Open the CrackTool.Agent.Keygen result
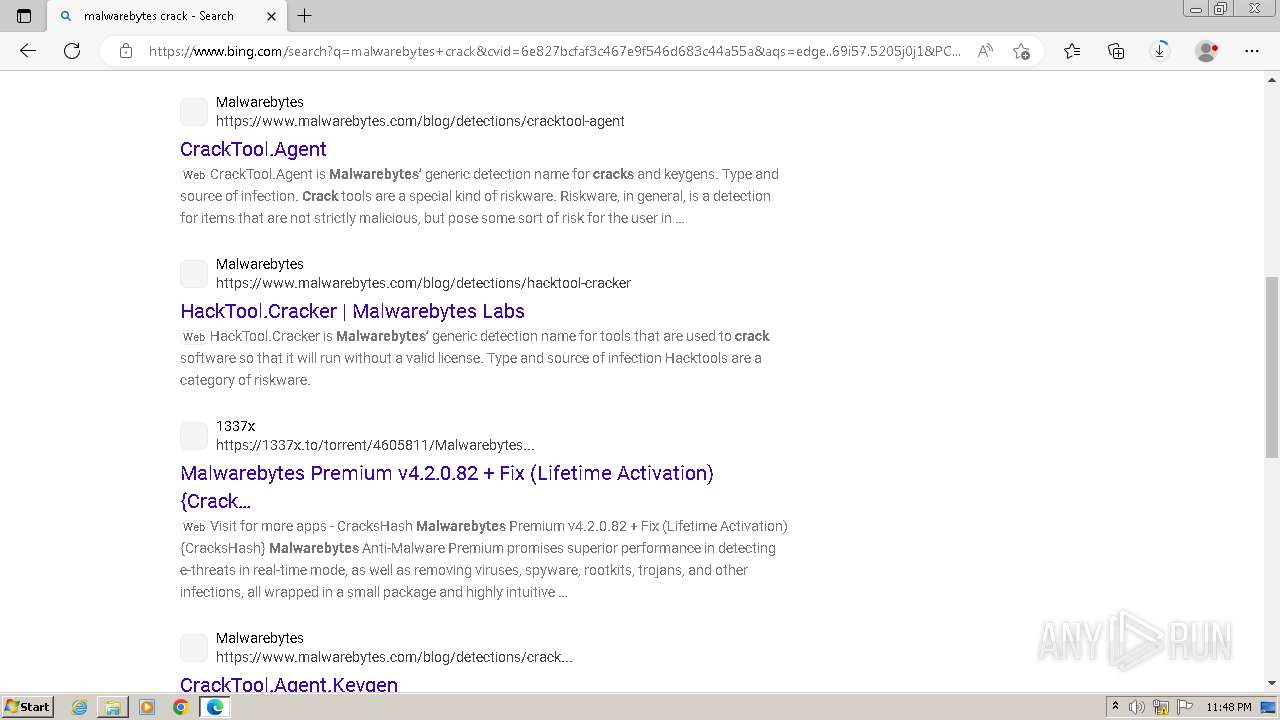The image size is (1280, 720). 289,685
